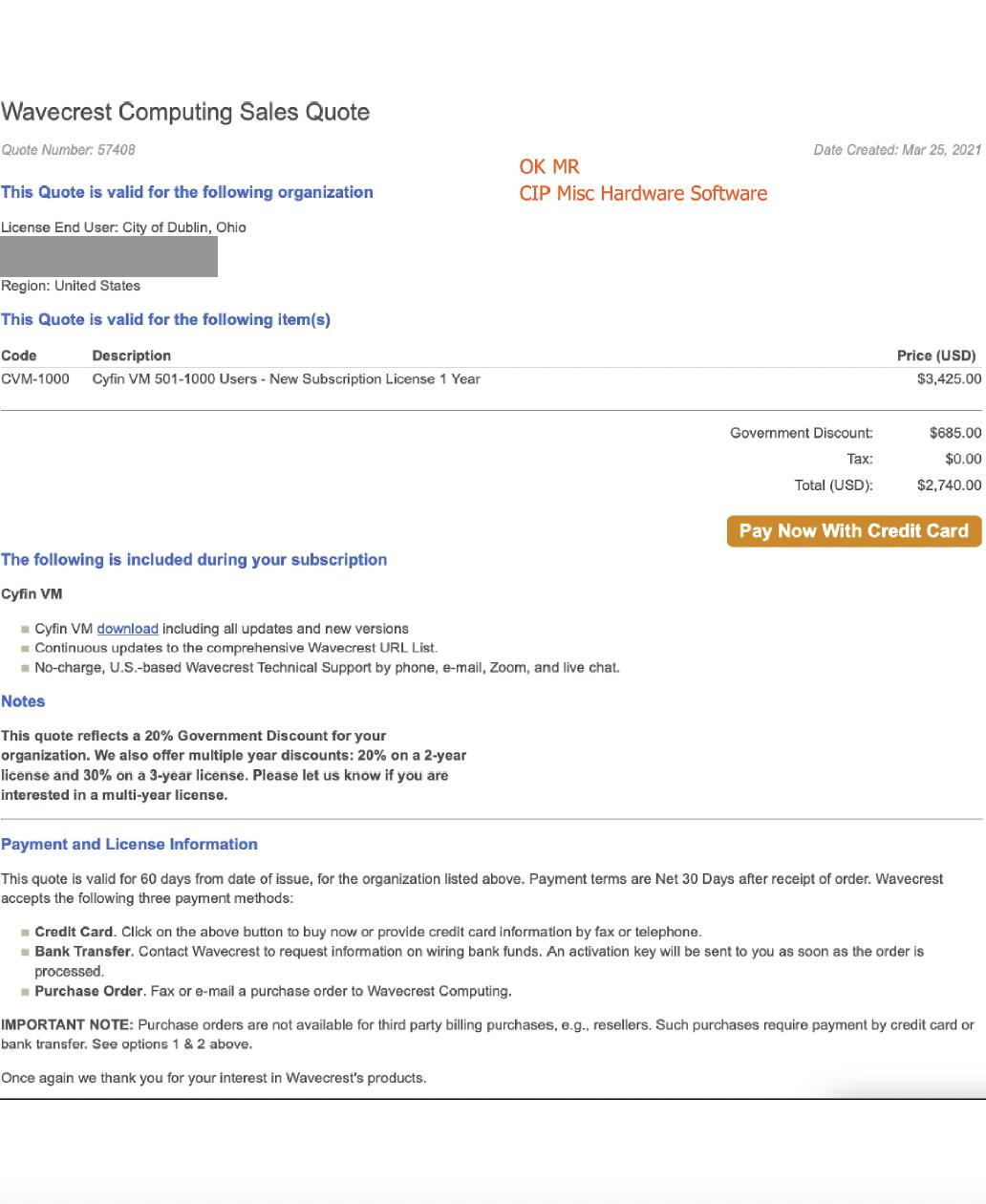Viewport: 986px width, 1204px height.
Task: Select the CVM-1000 product code
Action: click(35, 379)
